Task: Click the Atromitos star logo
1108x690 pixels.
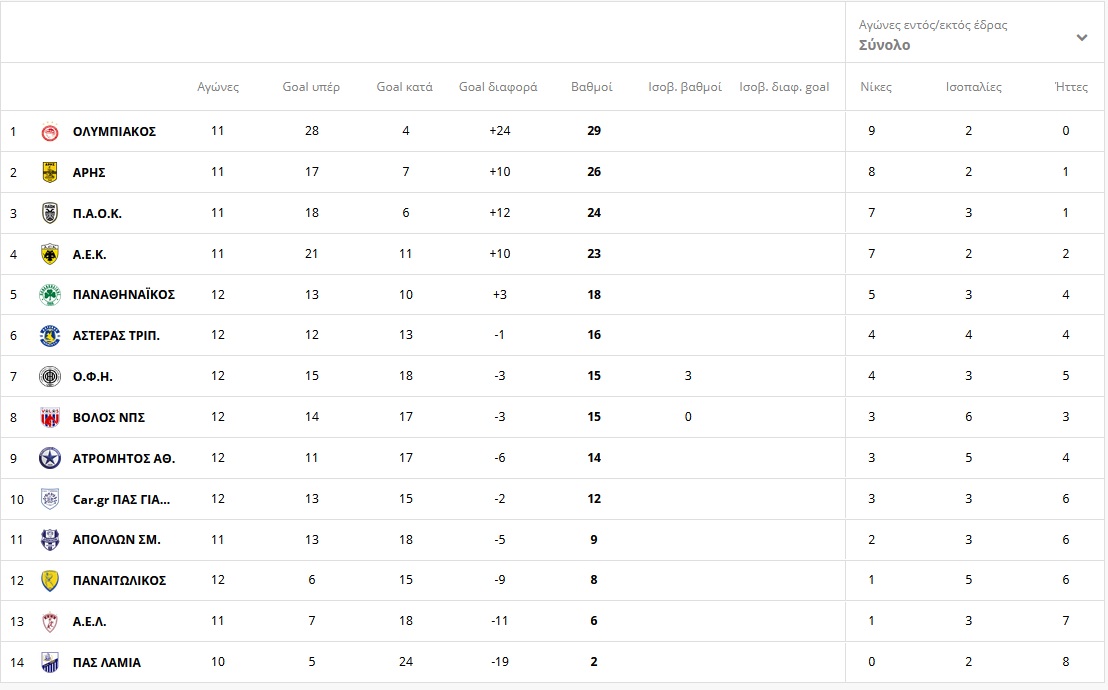Action: click(x=49, y=458)
